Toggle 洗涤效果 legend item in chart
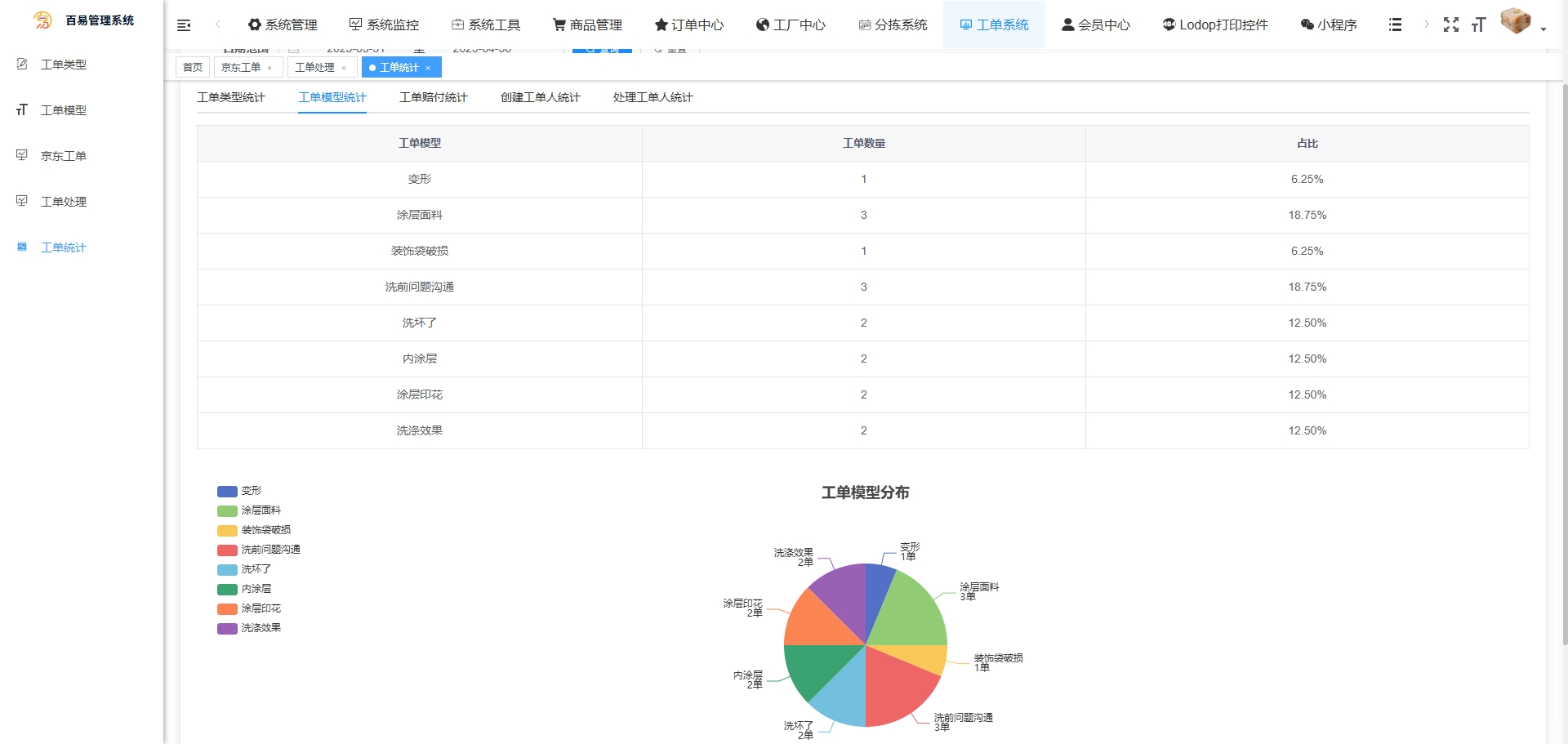This screenshot has height=744, width=1568. click(x=250, y=628)
